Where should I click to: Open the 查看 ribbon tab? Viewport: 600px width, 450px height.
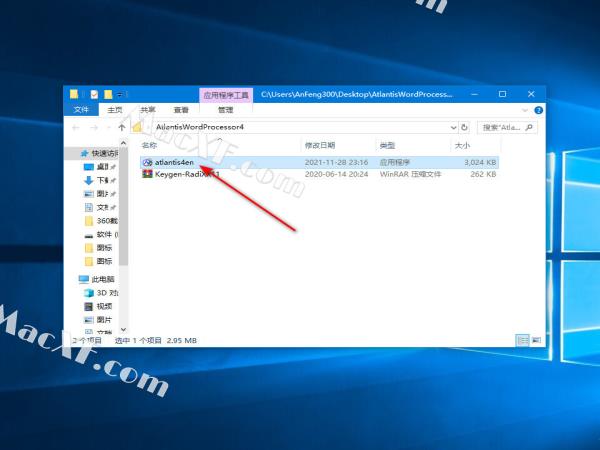pyautogui.click(x=181, y=110)
